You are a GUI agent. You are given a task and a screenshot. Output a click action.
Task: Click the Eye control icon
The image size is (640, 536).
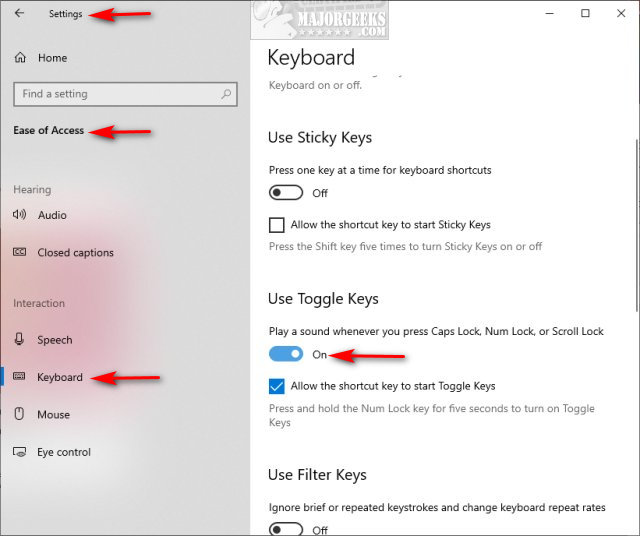click(x=20, y=452)
